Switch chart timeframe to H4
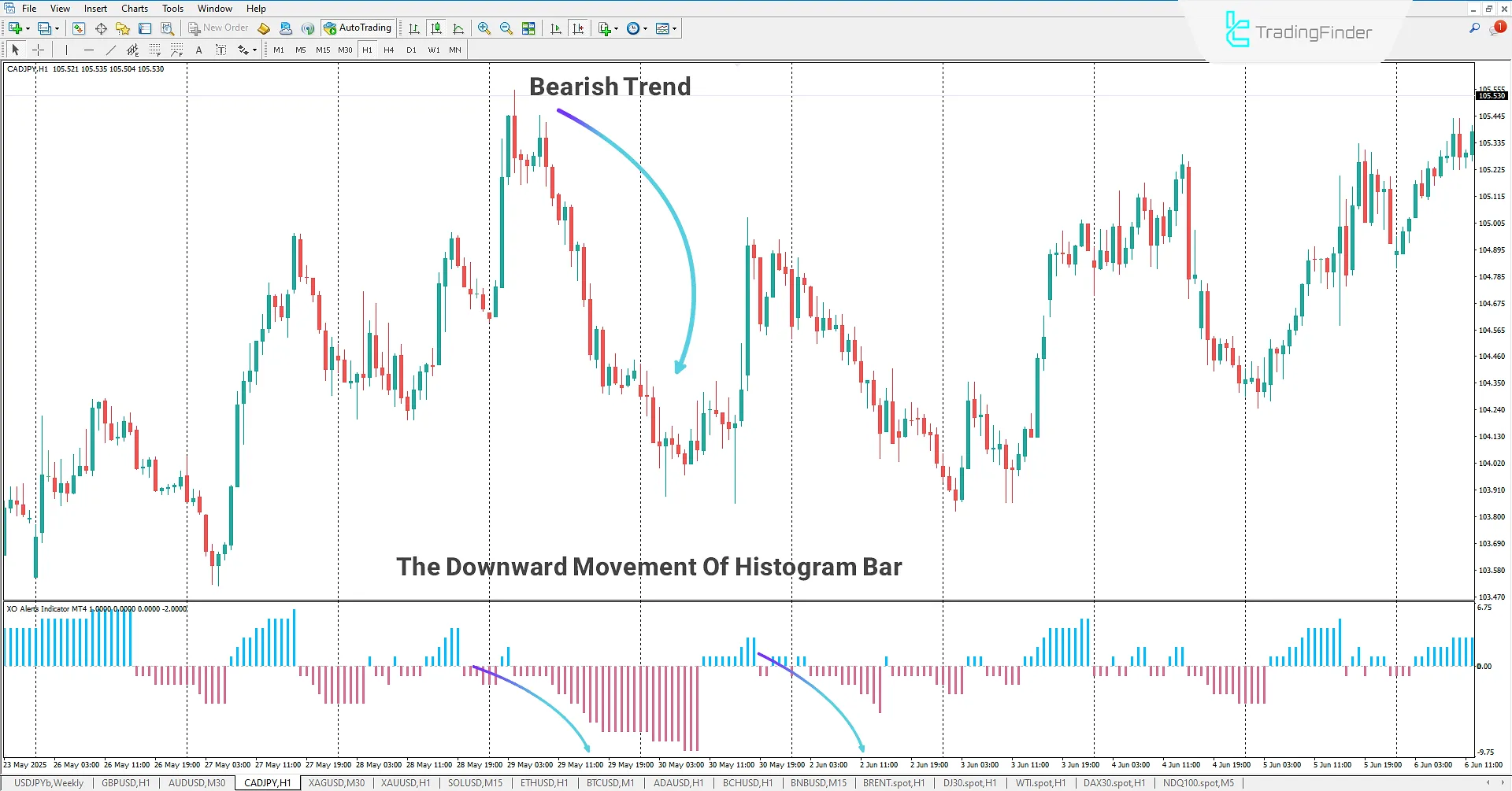This screenshot has height=791, width=1512. [x=387, y=50]
